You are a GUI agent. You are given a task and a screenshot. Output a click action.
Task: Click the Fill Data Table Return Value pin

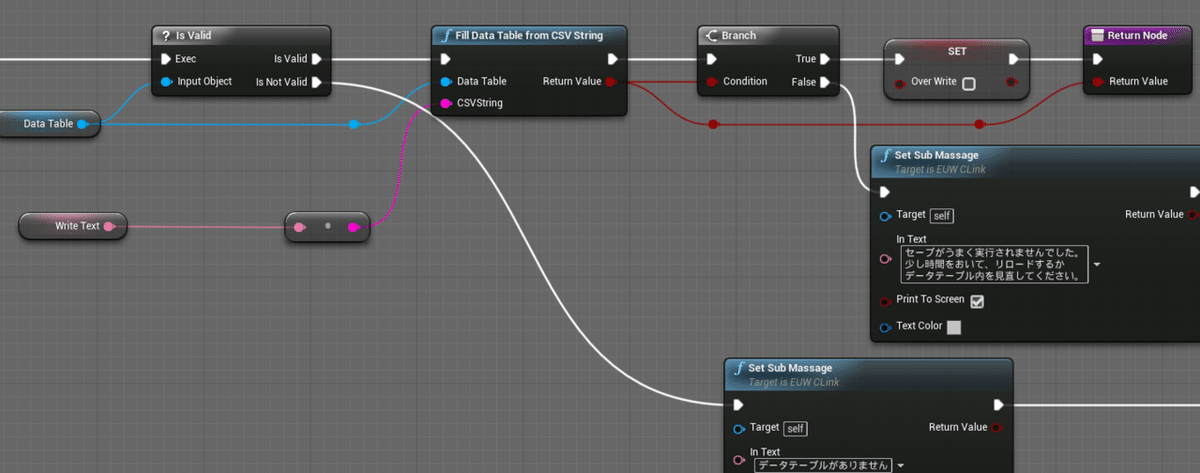point(611,82)
